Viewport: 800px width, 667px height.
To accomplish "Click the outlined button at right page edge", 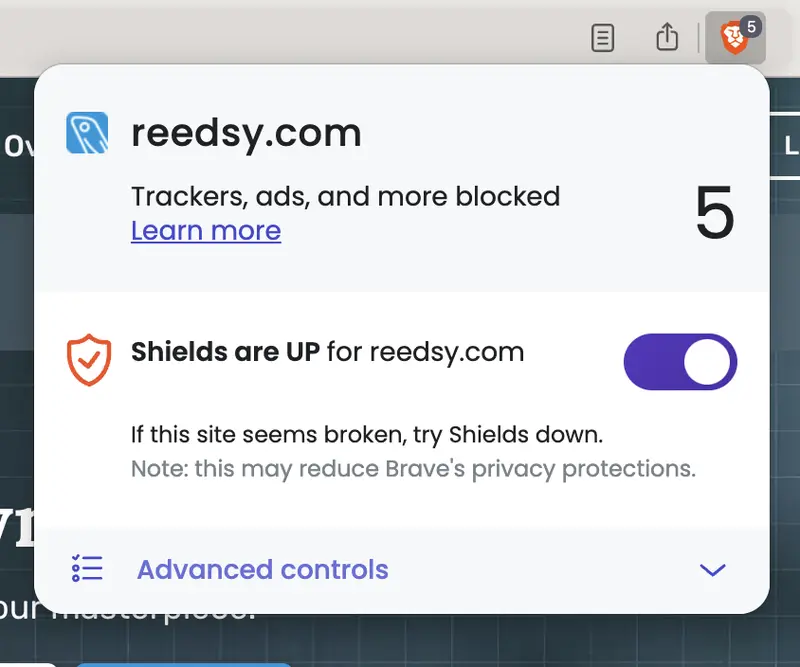I will (786, 146).
